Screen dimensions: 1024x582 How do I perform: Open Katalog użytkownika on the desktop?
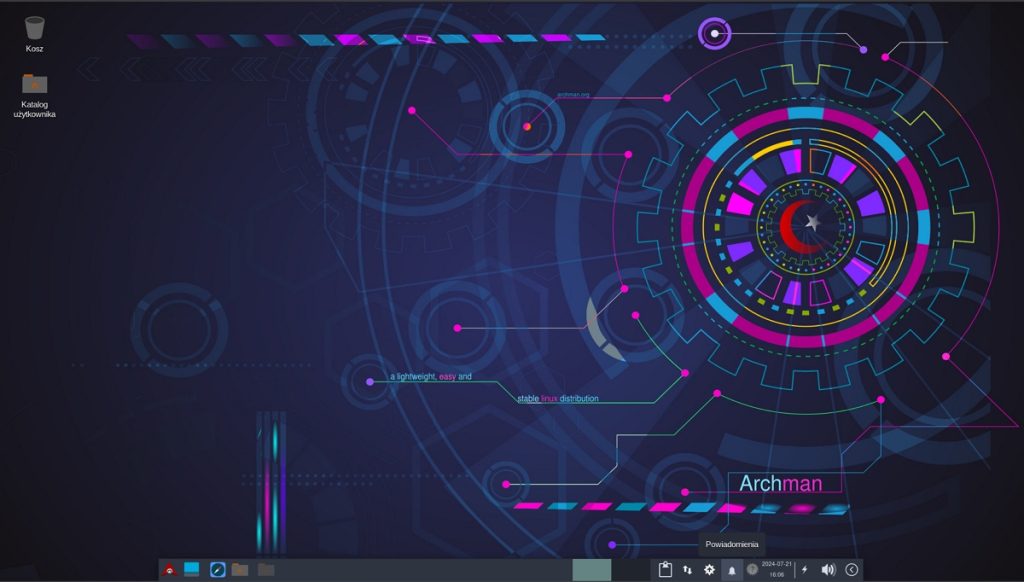(x=33, y=85)
